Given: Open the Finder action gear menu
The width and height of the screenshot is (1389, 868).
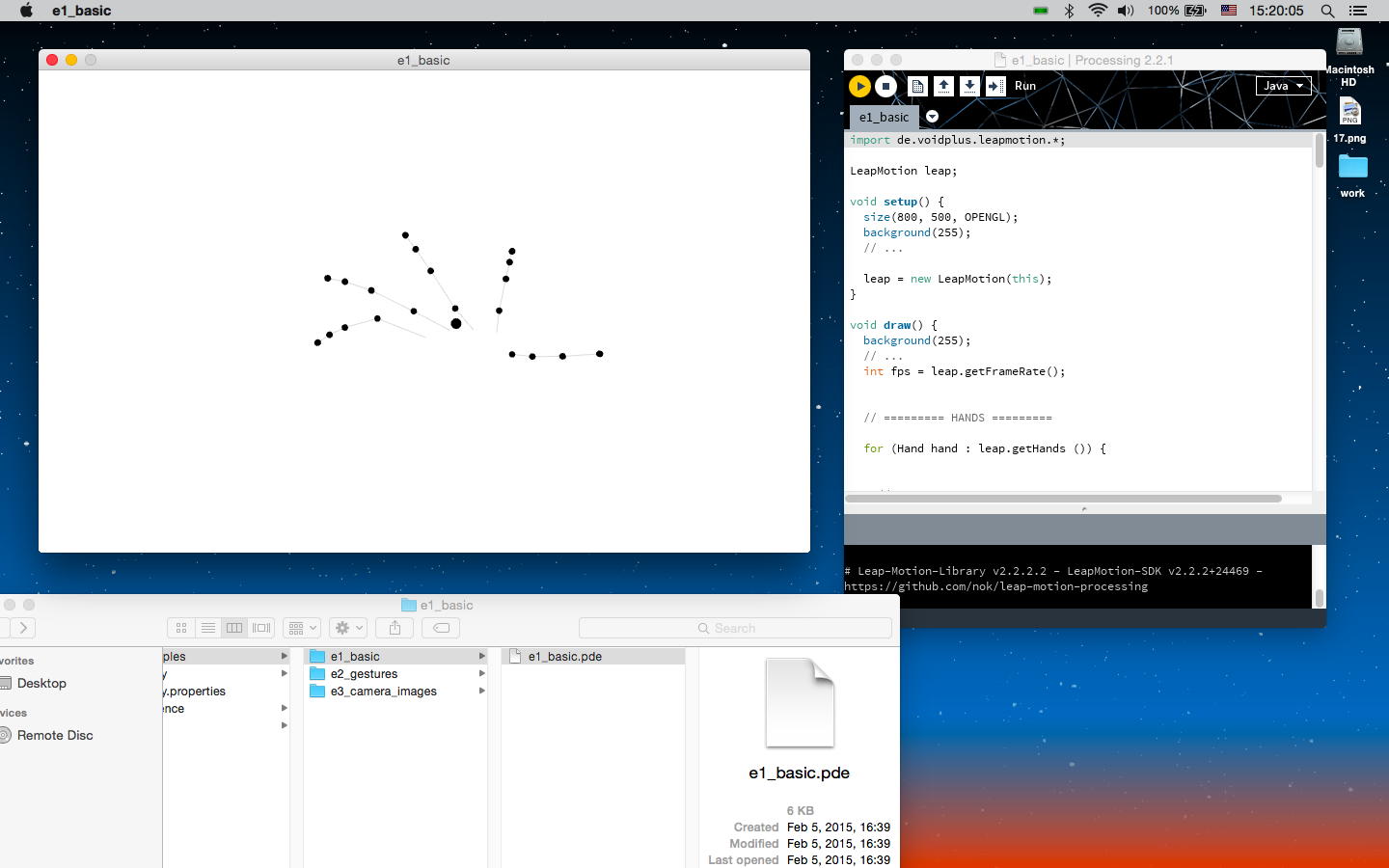Looking at the screenshot, I should [x=348, y=628].
